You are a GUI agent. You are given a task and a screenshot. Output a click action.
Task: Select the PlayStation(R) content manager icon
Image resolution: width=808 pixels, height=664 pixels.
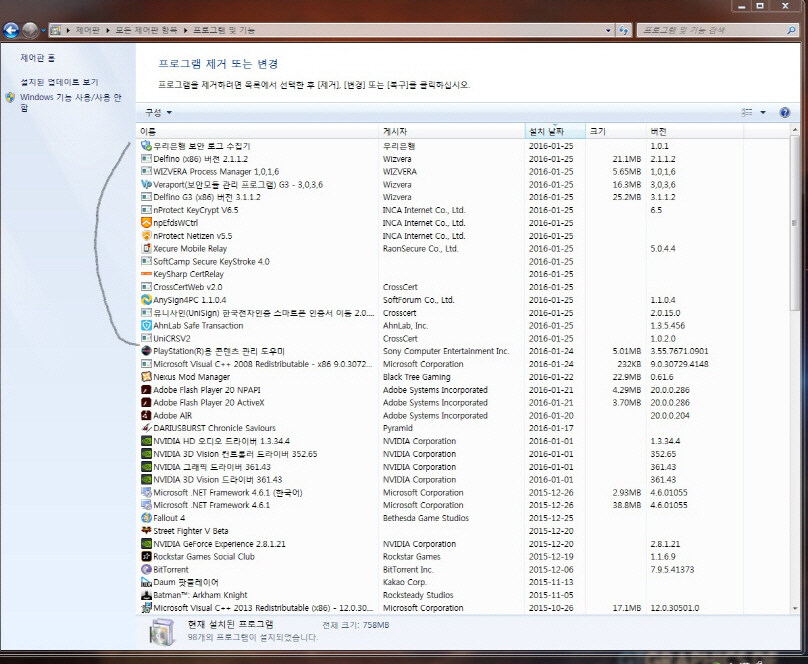(x=146, y=351)
